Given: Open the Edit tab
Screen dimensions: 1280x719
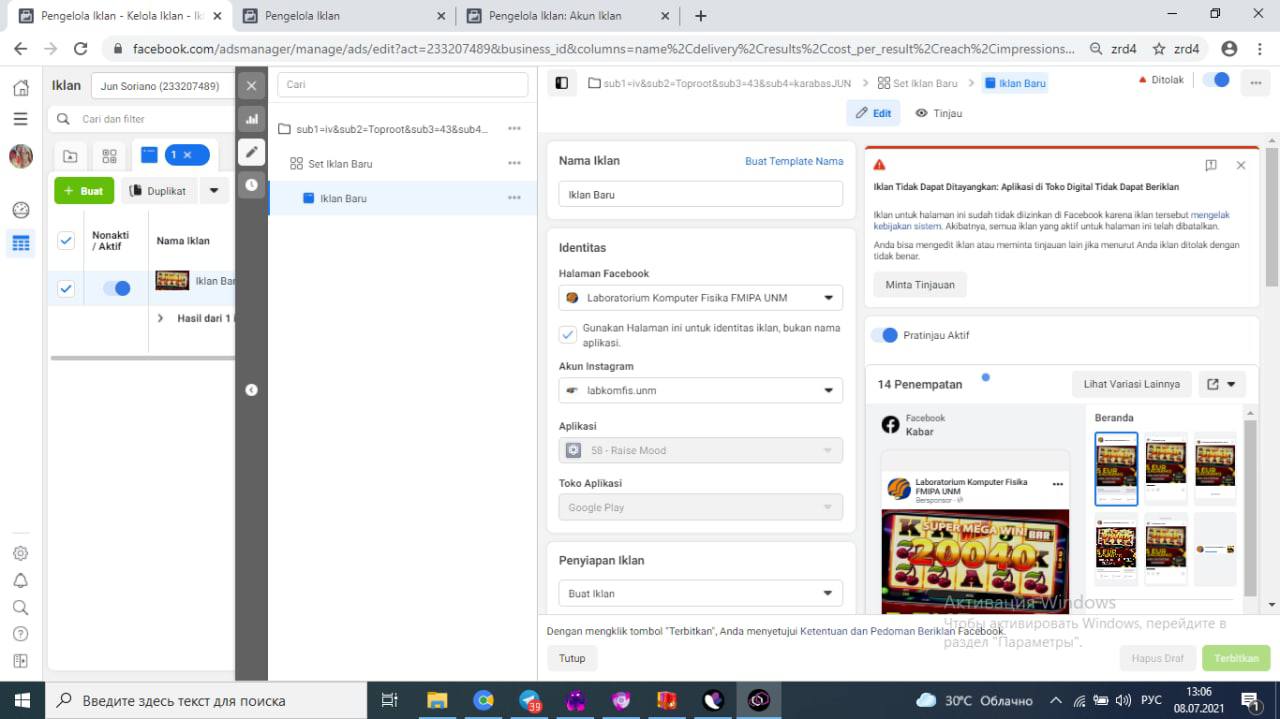Looking at the screenshot, I should pyautogui.click(x=873, y=113).
